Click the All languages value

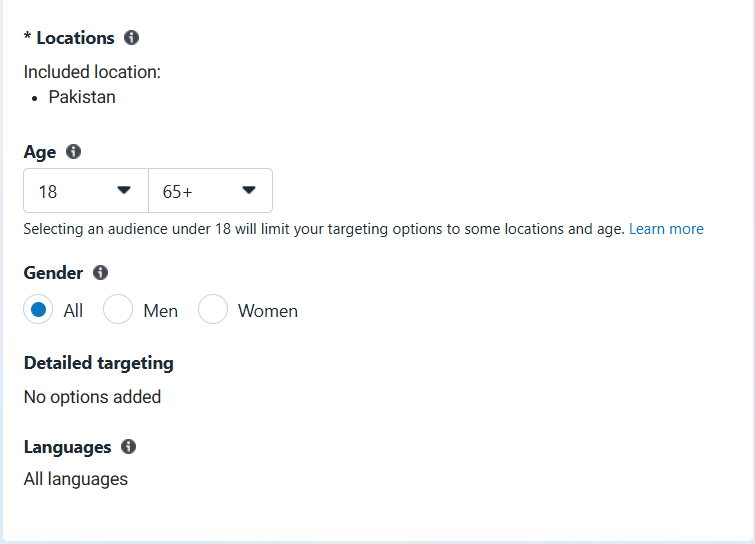tap(76, 479)
